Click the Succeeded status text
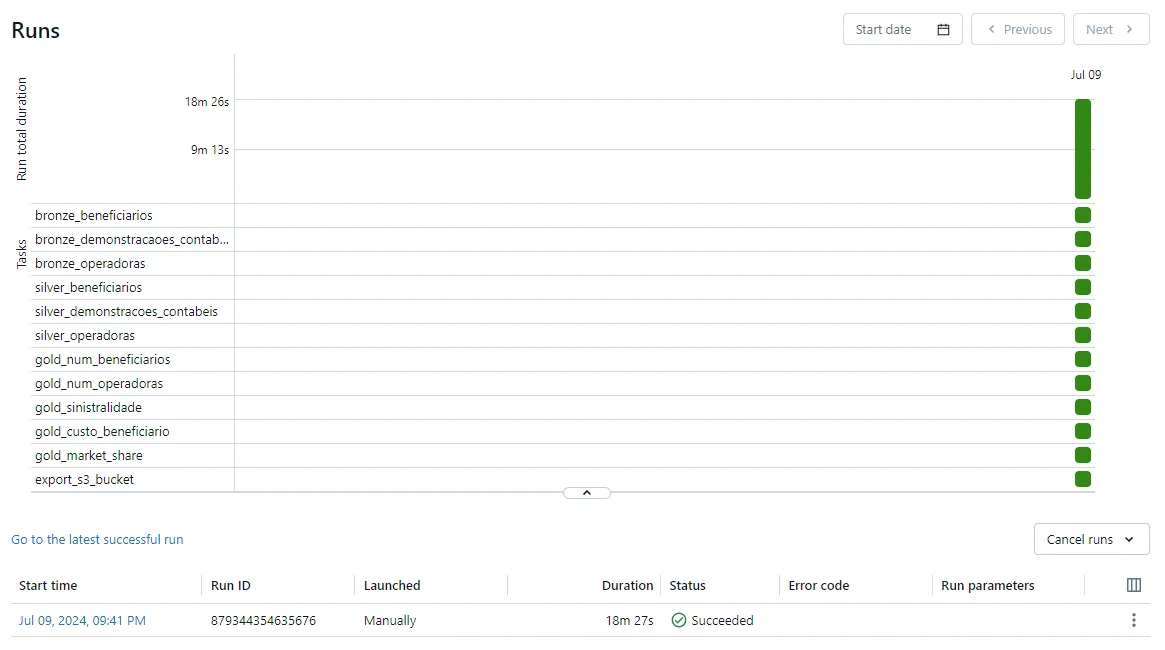This screenshot has height=650, width=1165. [x=722, y=620]
